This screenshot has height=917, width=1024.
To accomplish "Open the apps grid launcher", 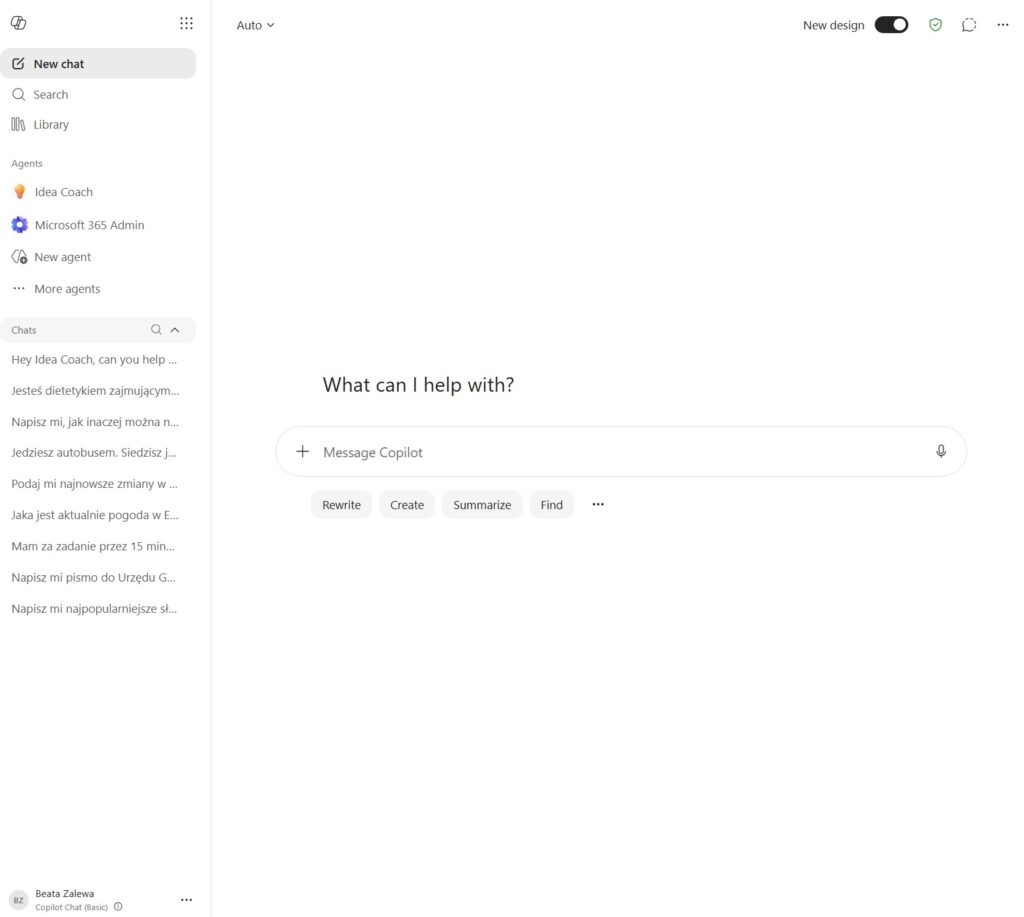I will pos(186,24).
